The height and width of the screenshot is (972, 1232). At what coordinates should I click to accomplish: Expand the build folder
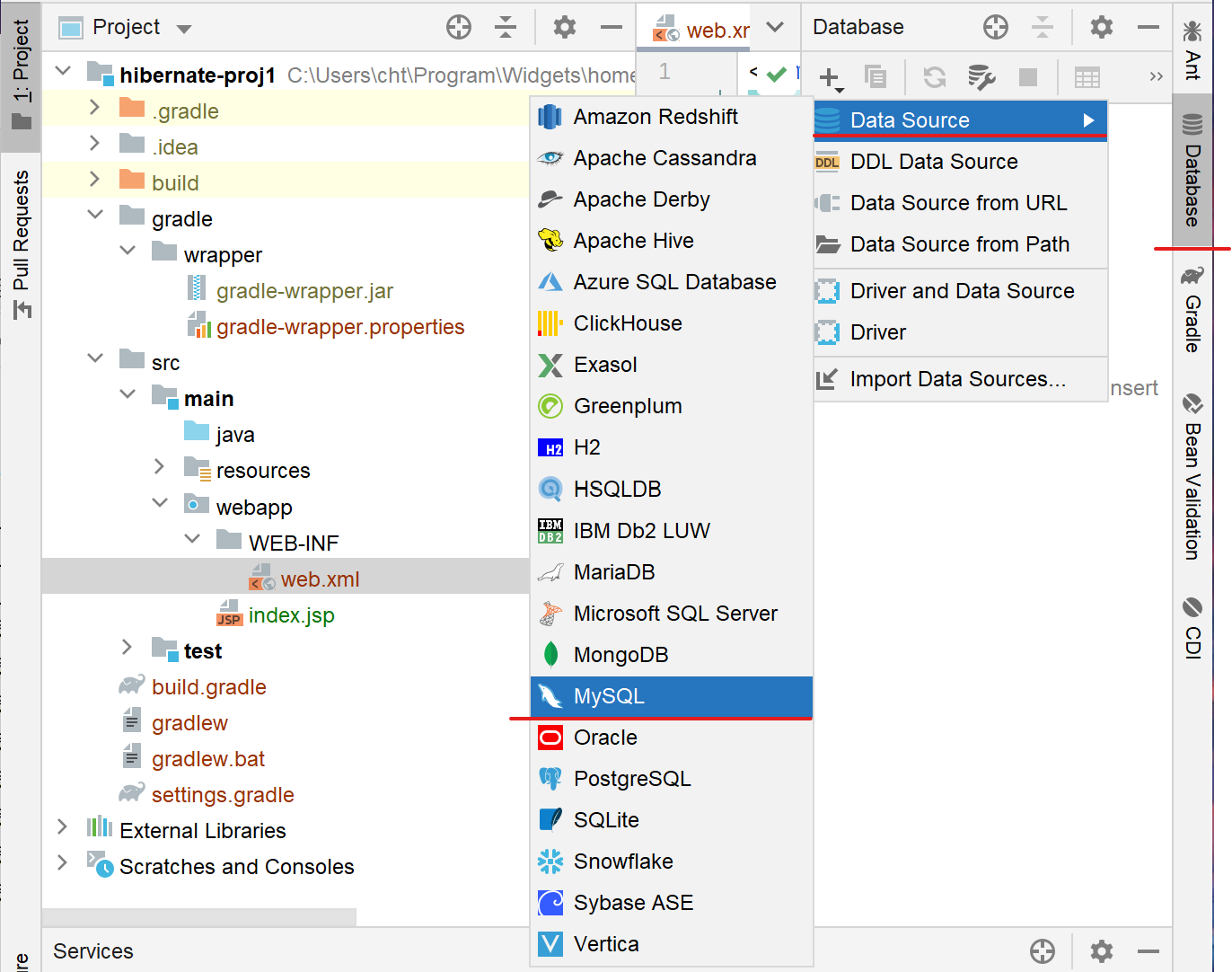coord(95,179)
